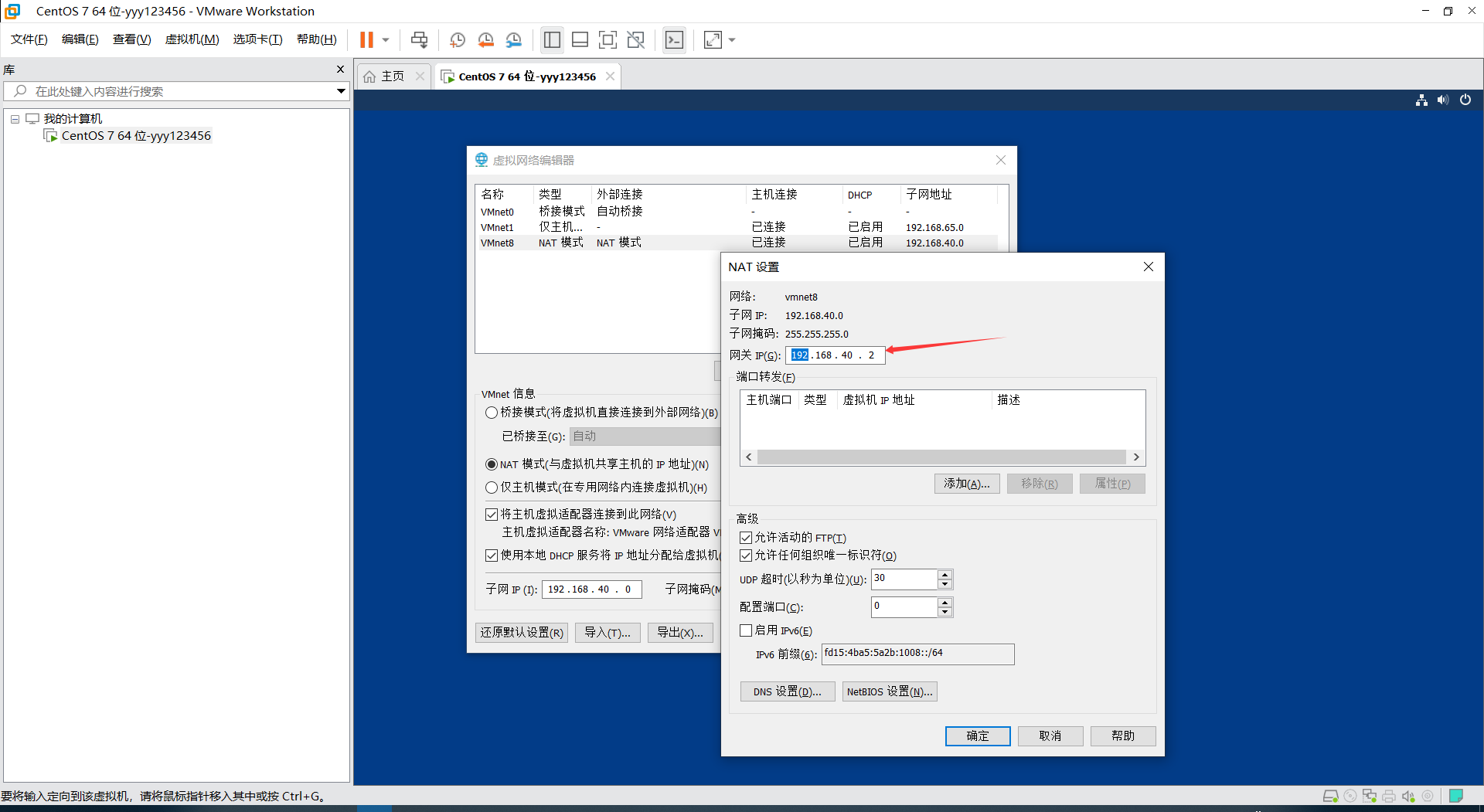This screenshot has height=812, width=1484.
Task: Revert the virtual machine to a snapshot
Action: (485, 39)
